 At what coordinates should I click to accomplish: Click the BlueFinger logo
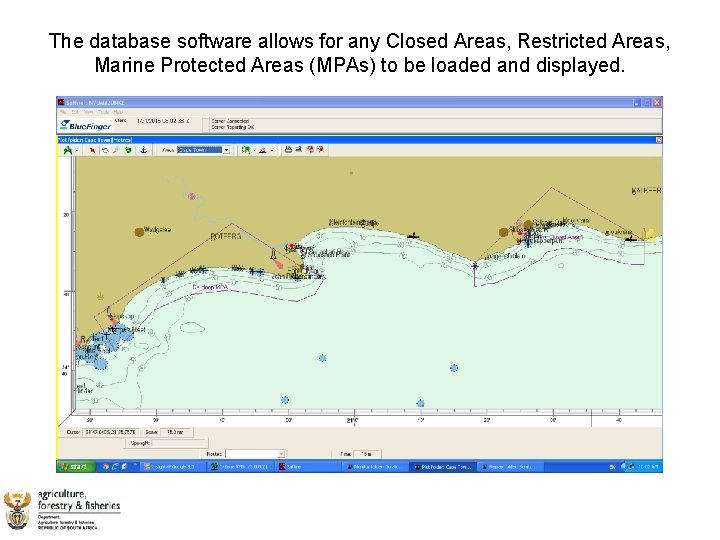coord(86,125)
